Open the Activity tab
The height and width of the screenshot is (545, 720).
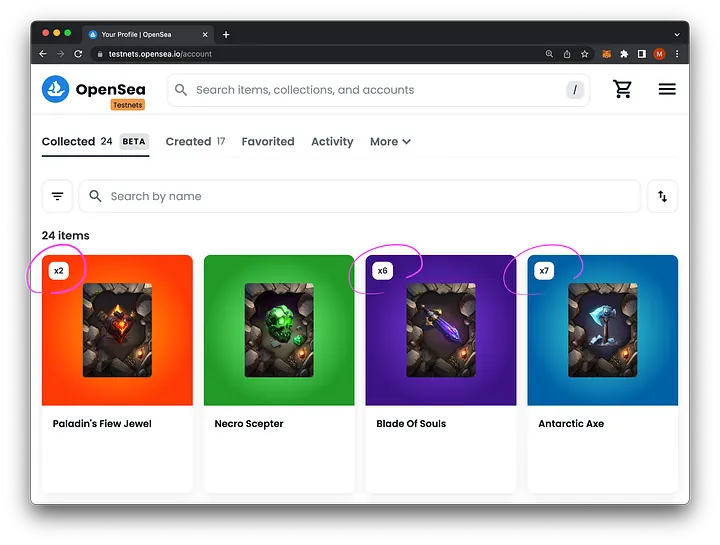(332, 142)
